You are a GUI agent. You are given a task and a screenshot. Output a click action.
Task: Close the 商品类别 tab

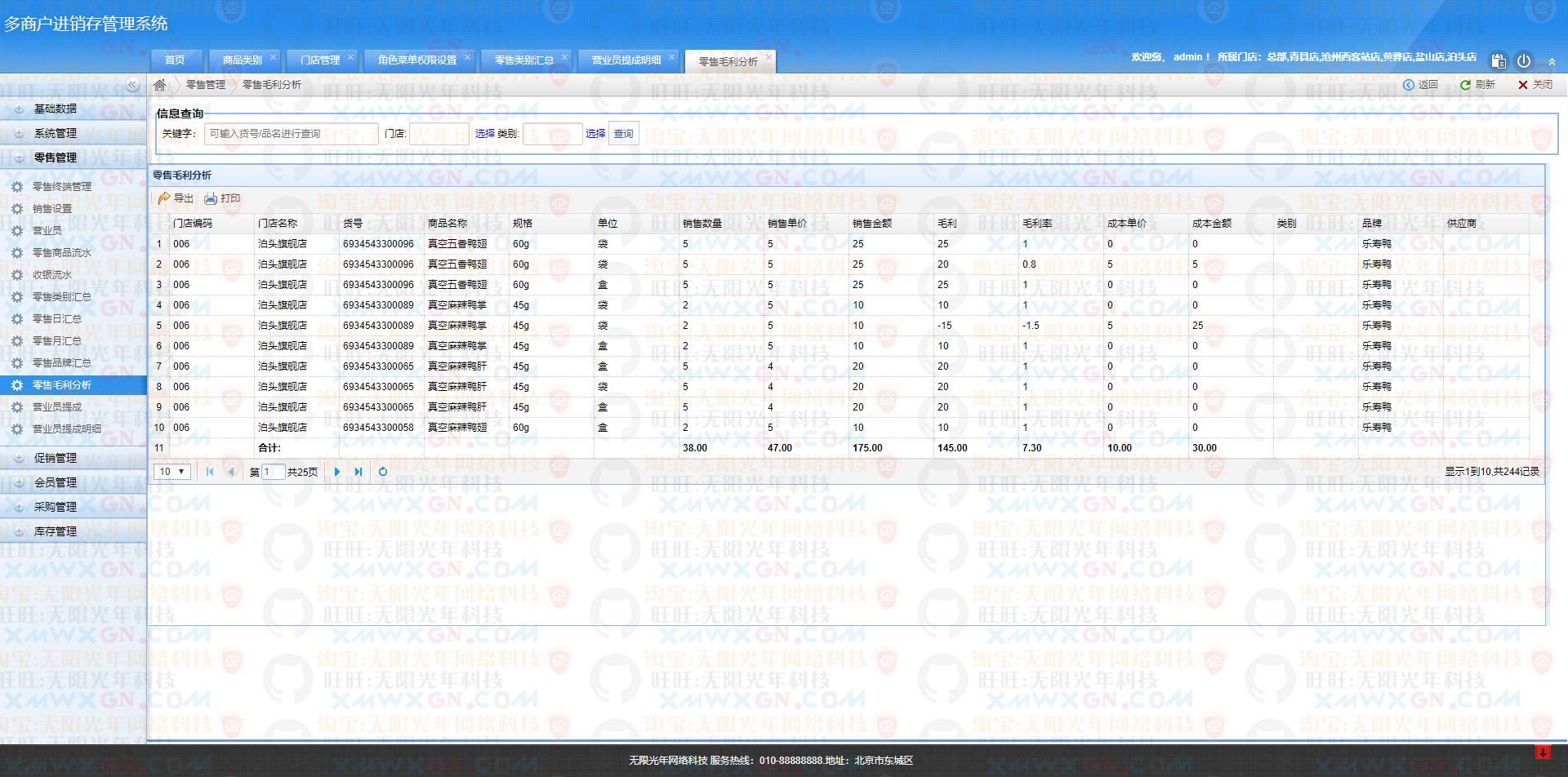pyautogui.click(x=273, y=57)
